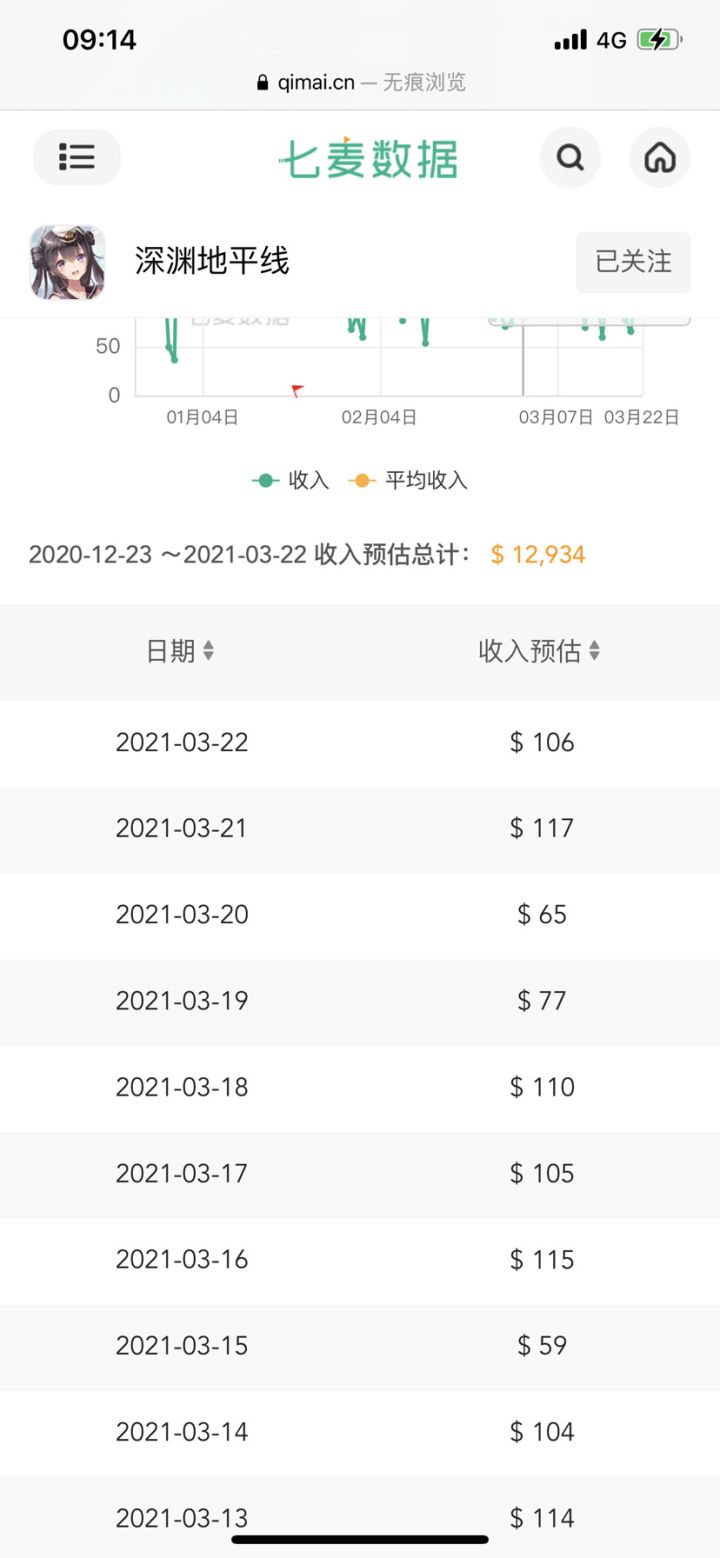Go to home via house icon

(660, 157)
